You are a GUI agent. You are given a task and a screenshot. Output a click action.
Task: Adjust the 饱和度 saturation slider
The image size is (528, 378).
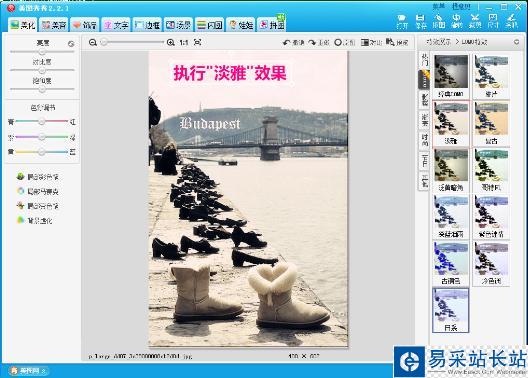pos(42,89)
